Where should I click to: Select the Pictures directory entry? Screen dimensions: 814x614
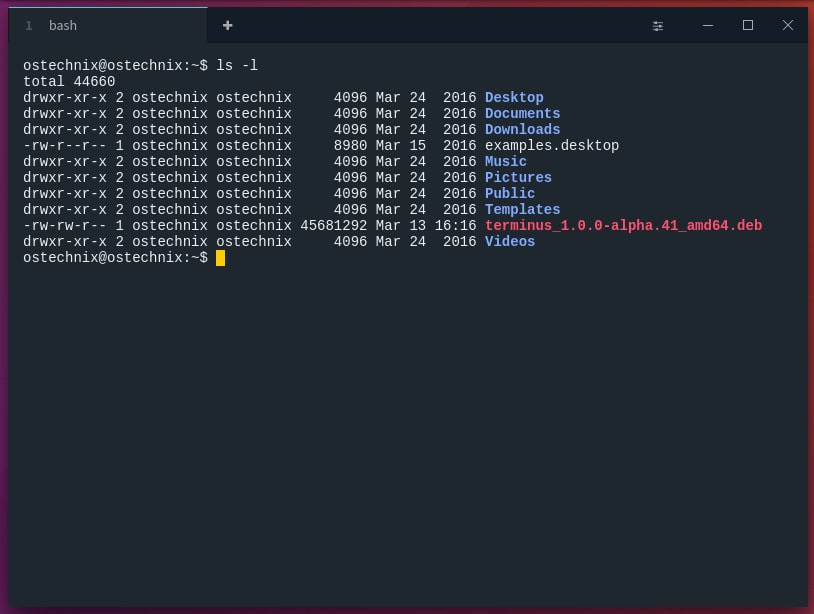[x=517, y=177]
